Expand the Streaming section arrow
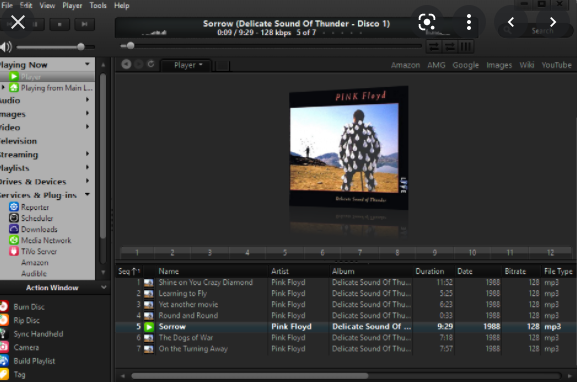577x382 pixels. coord(88,154)
